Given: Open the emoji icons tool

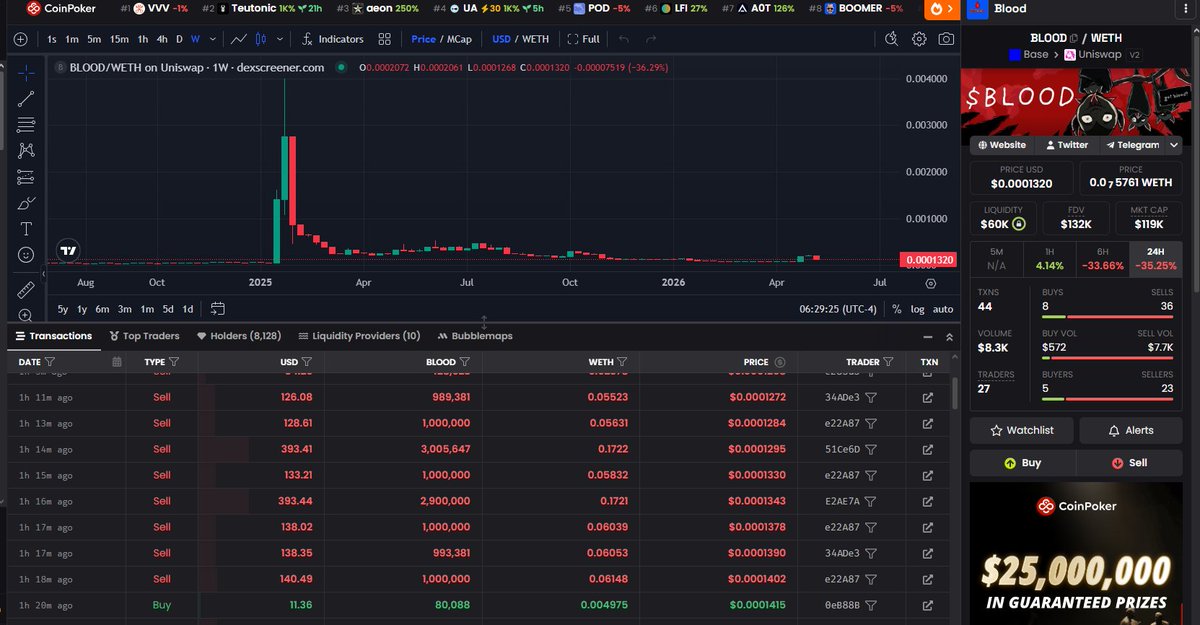Looking at the screenshot, I should 26,255.
